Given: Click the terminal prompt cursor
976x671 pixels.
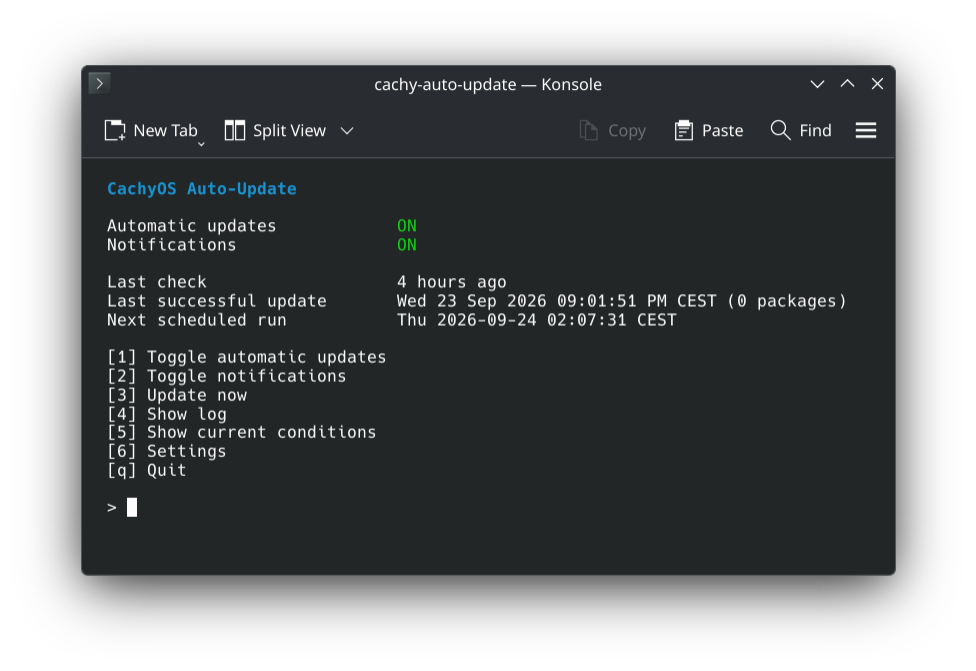Looking at the screenshot, I should [132, 507].
